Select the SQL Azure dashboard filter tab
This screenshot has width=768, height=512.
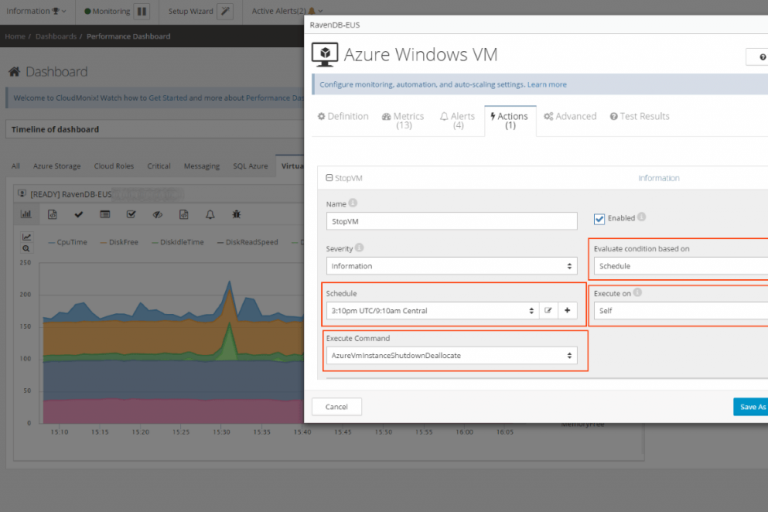pos(250,166)
